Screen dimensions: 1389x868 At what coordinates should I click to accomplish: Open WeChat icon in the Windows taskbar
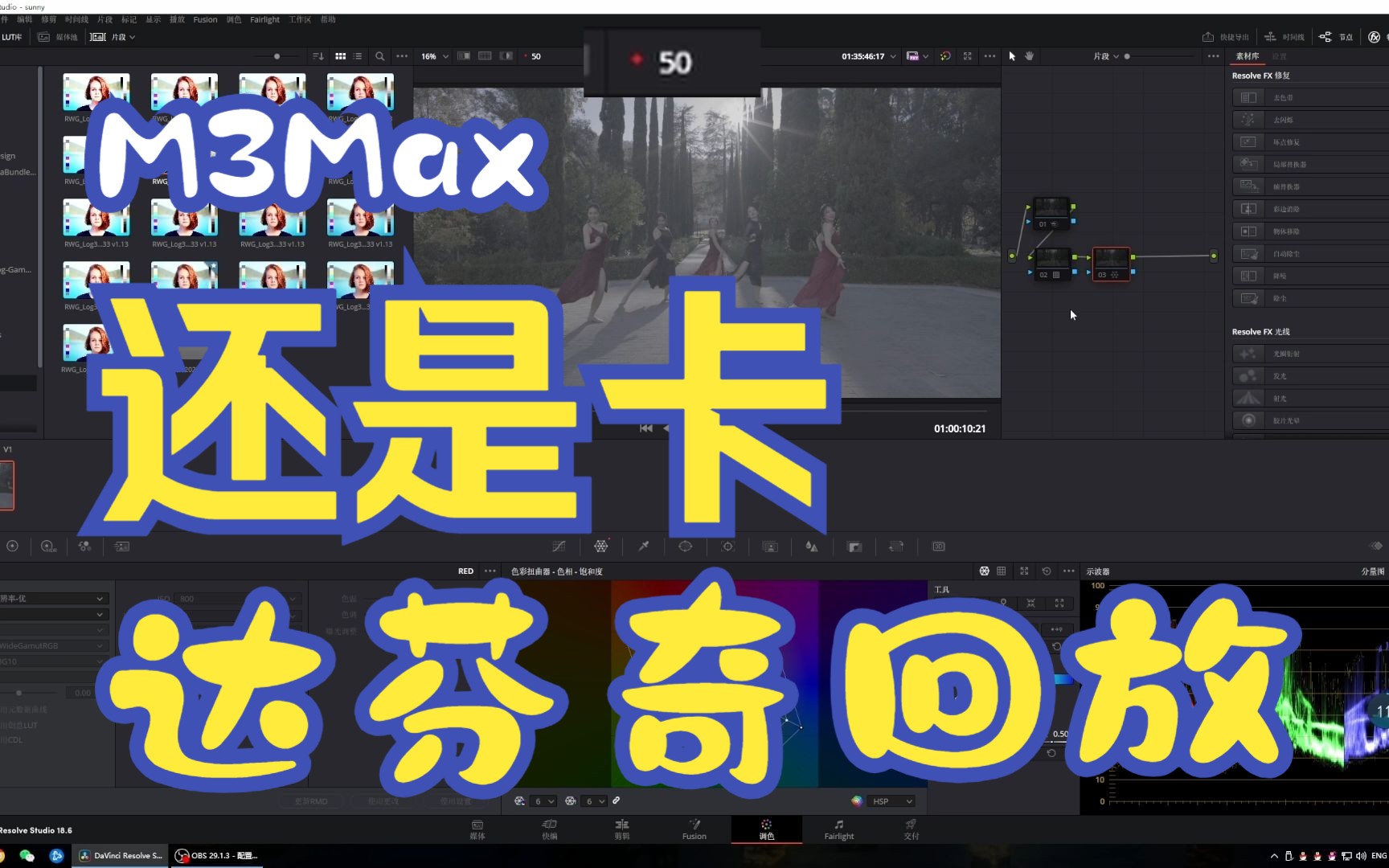27,856
